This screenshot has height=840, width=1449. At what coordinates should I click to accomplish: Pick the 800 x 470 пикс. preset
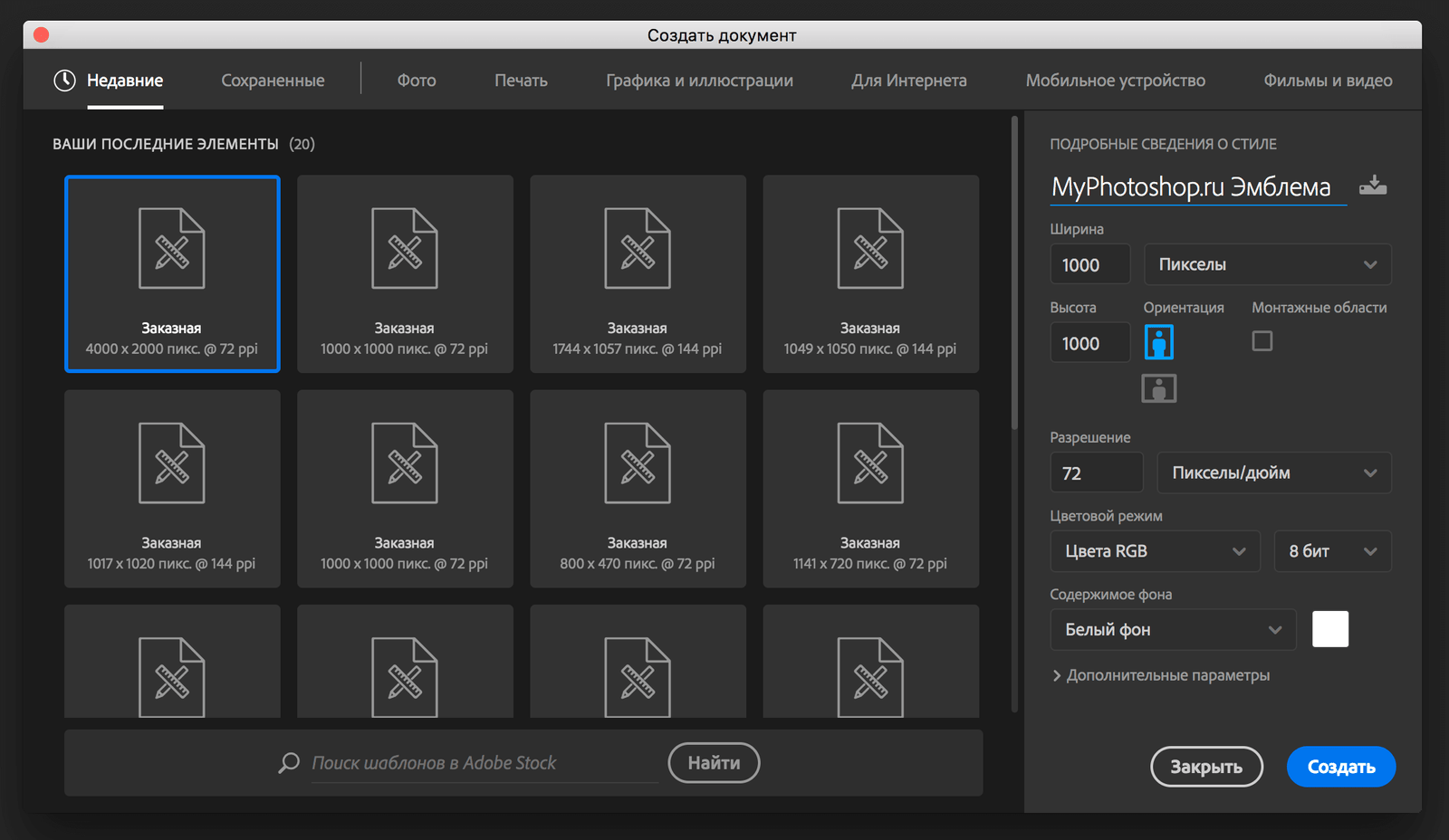(638, 489)
